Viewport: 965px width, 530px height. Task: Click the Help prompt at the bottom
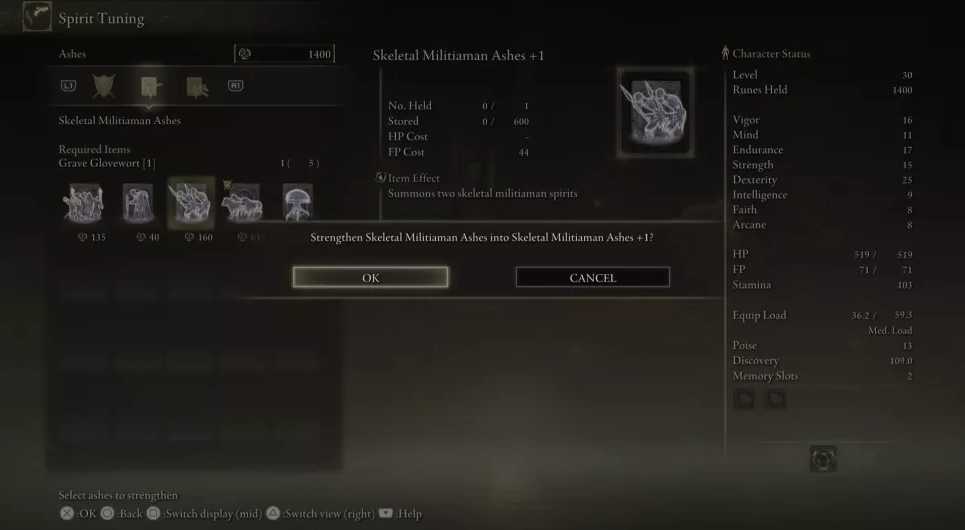tap(401, 513)
